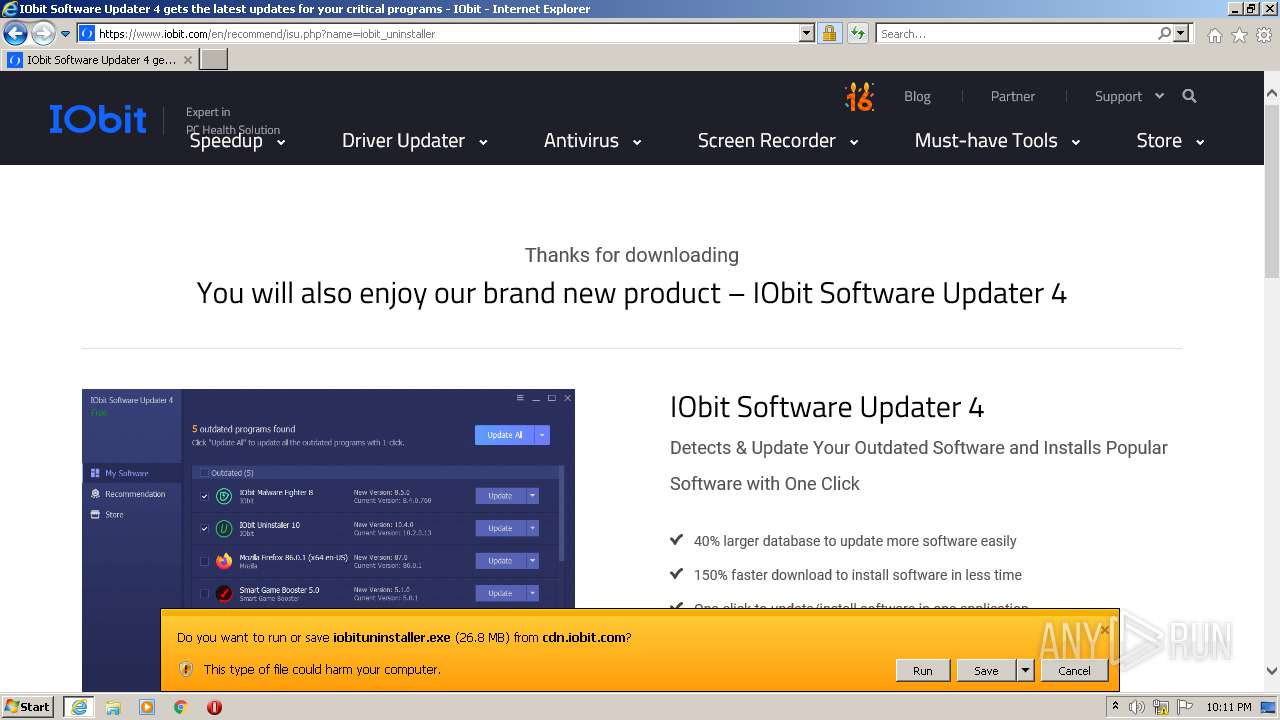The width and height of the screenshot is (1280, 720).
Task: Expand the Driver Updater menu
Action: click(x=415, y=141)
